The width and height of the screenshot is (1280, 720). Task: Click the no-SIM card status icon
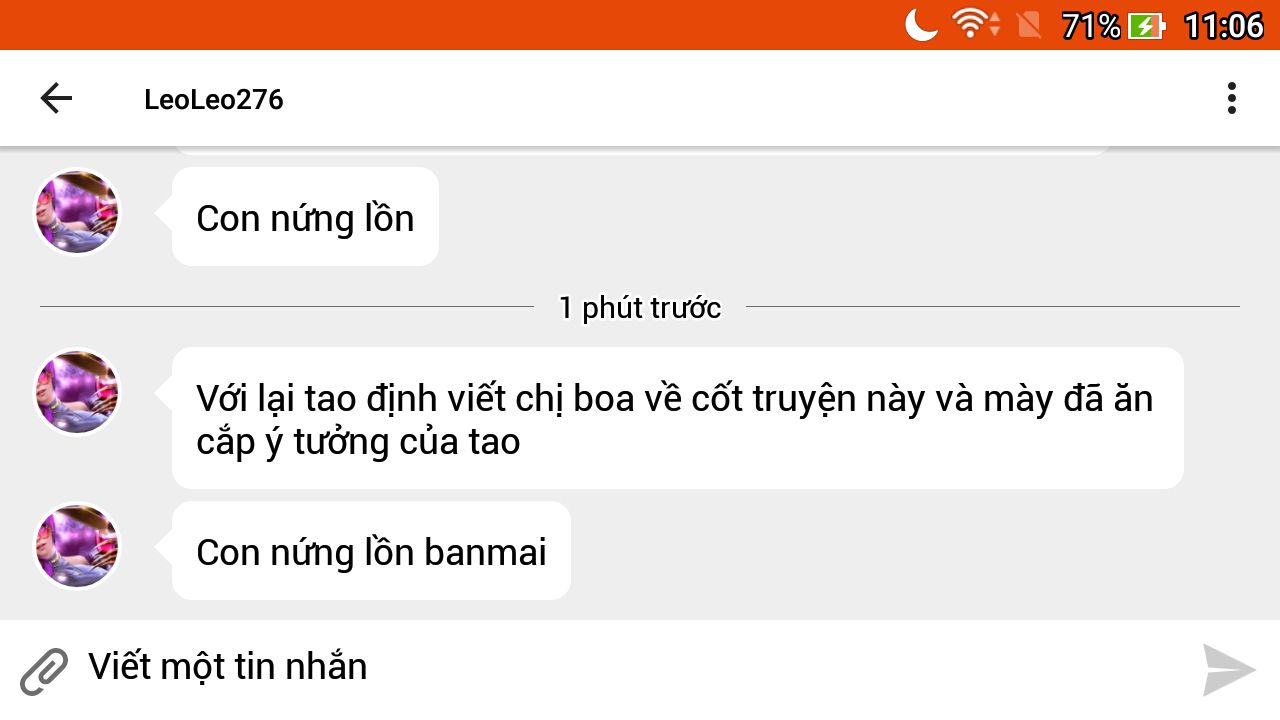[1029, 24]
